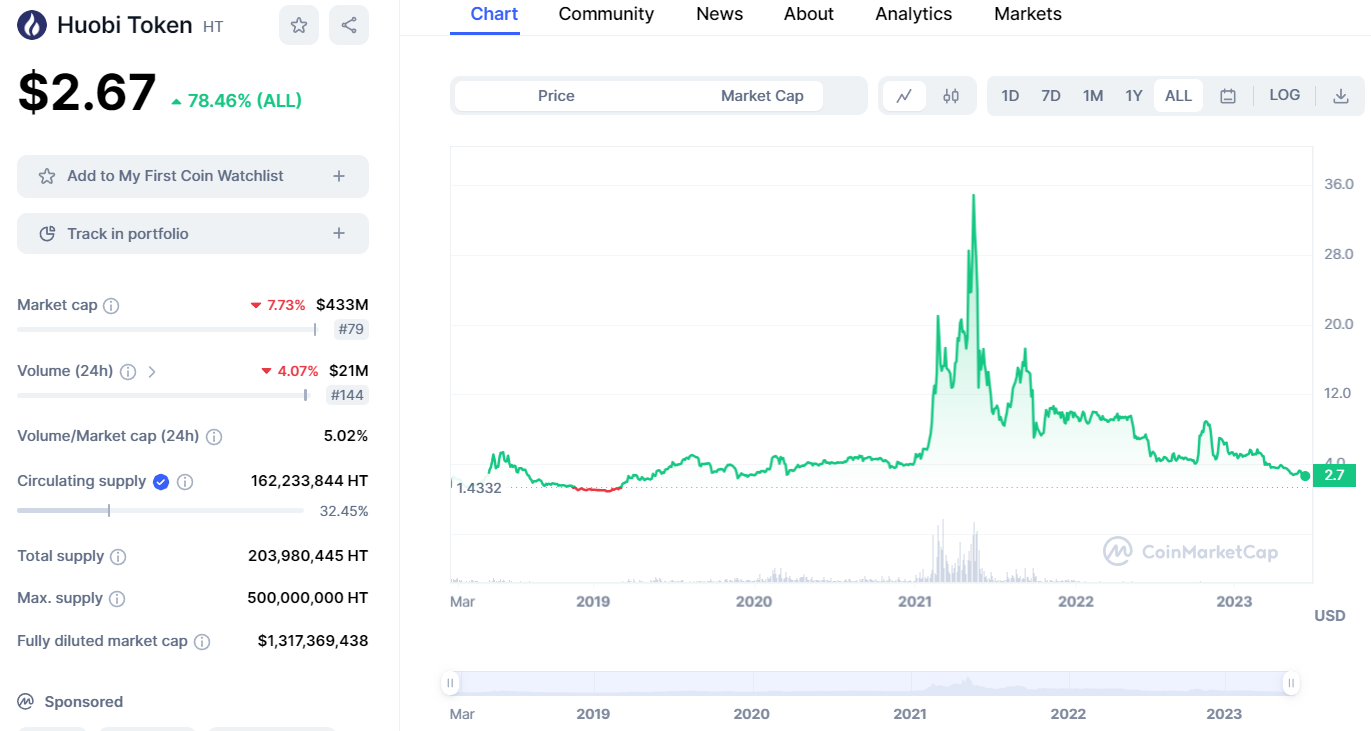Viewport: 1371px width, 731px height.
Task: Open the About tab
Action: click(x=809, y=14)
